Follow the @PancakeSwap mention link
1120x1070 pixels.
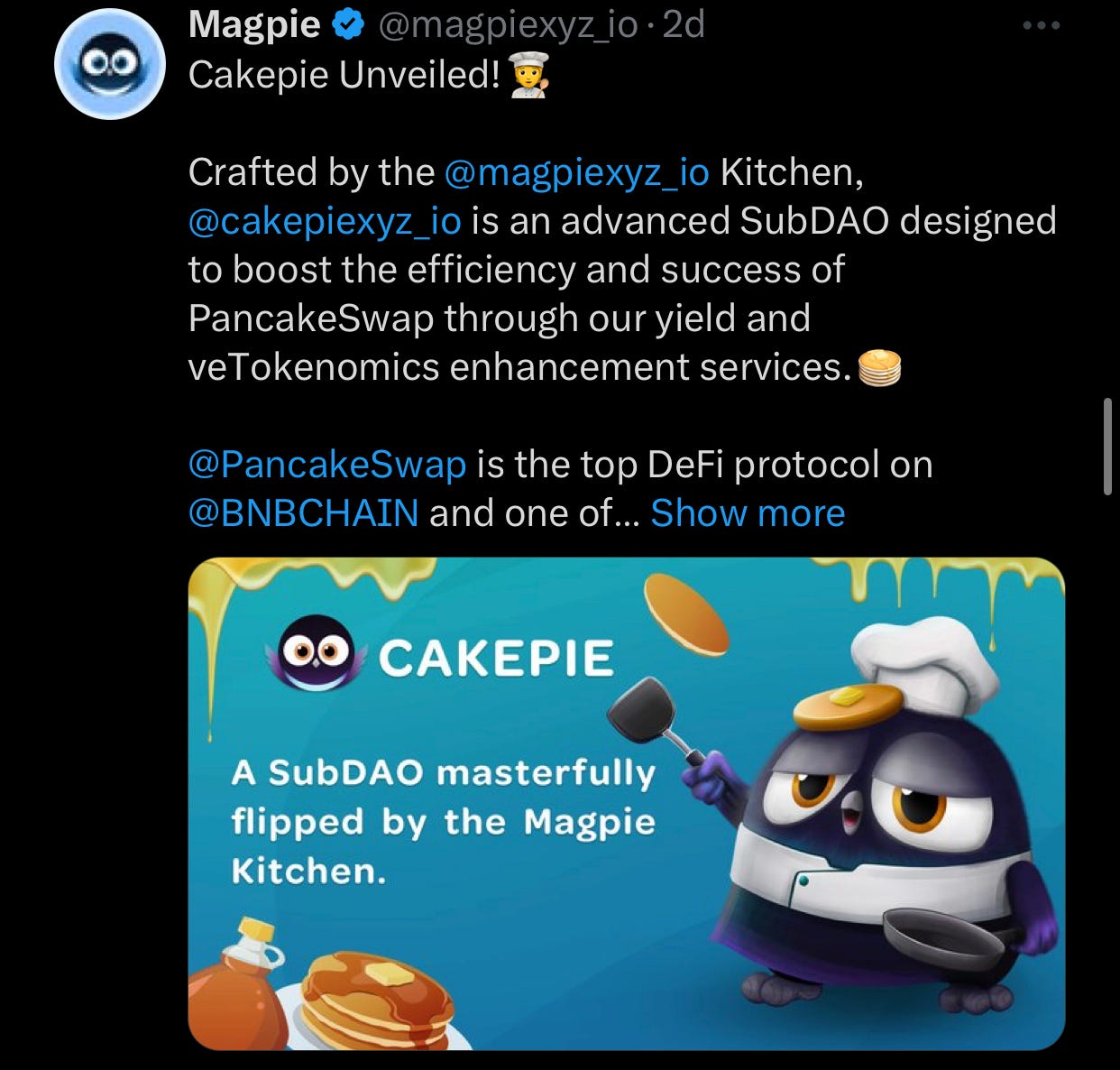(x=327, y=464)
